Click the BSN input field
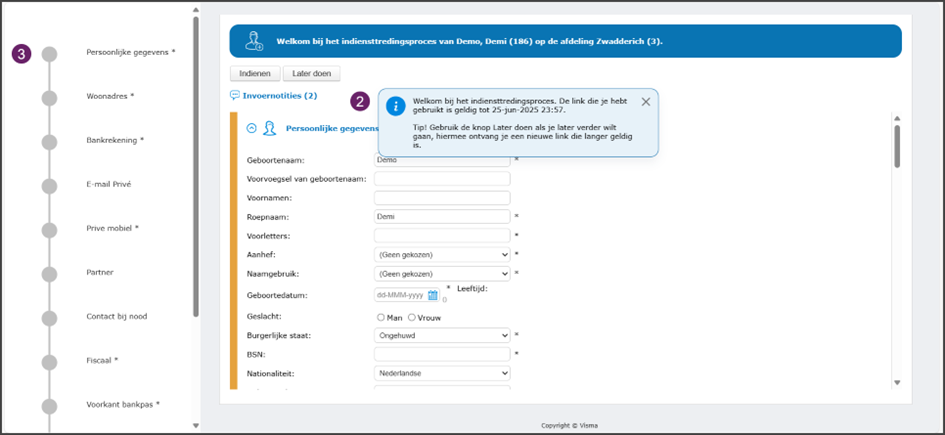This screenshot has height=435, width=945. click(442, 354)
